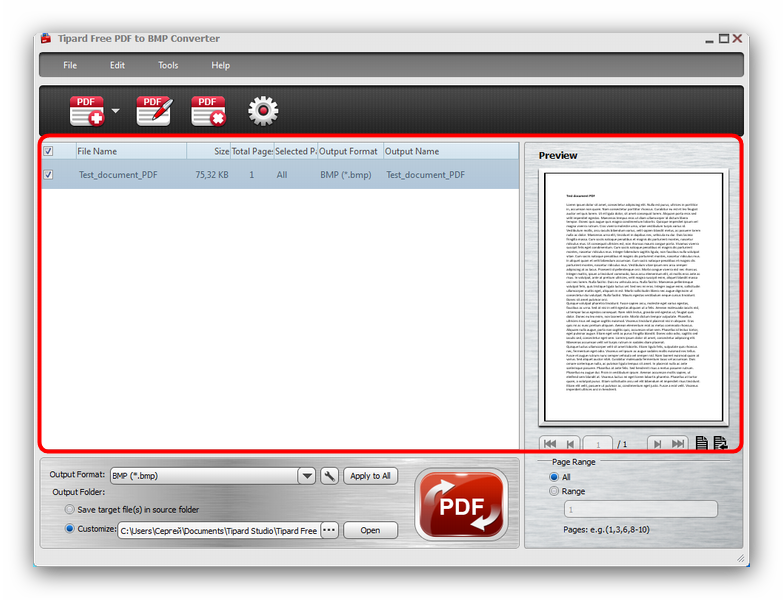The image size is (783, 600).
Task: Click the 75,32 KB size cell
Action: pyautogui.click(x=212, y=175)
